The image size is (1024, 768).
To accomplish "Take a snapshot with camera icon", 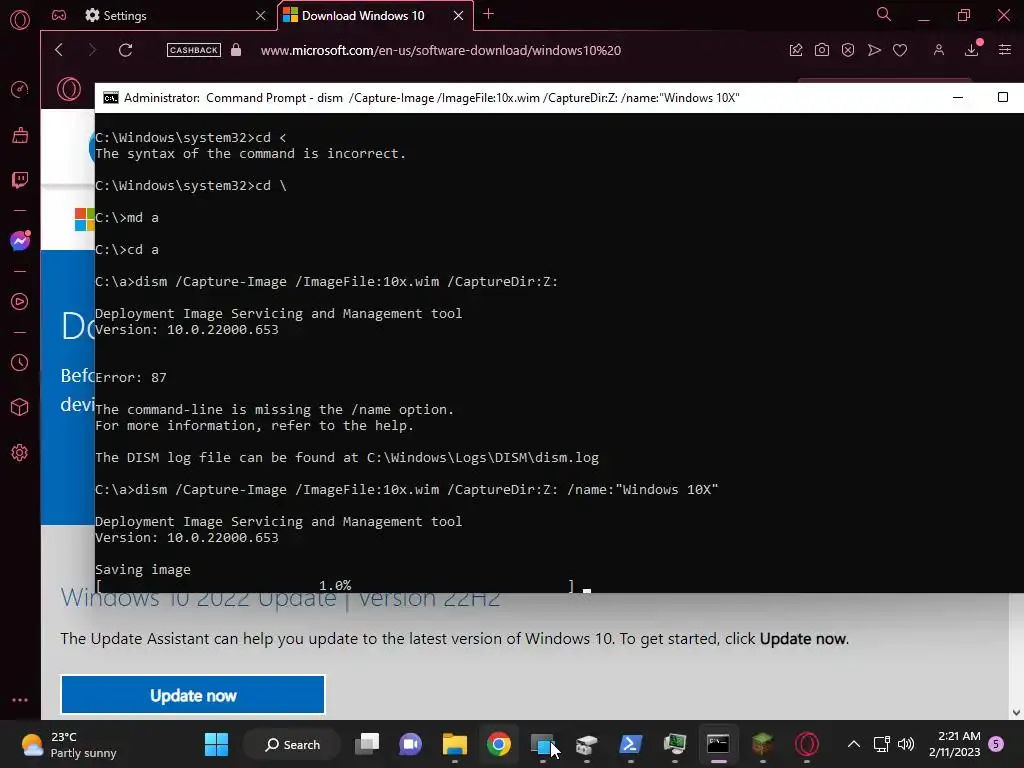I will click(x=822, y=50).
